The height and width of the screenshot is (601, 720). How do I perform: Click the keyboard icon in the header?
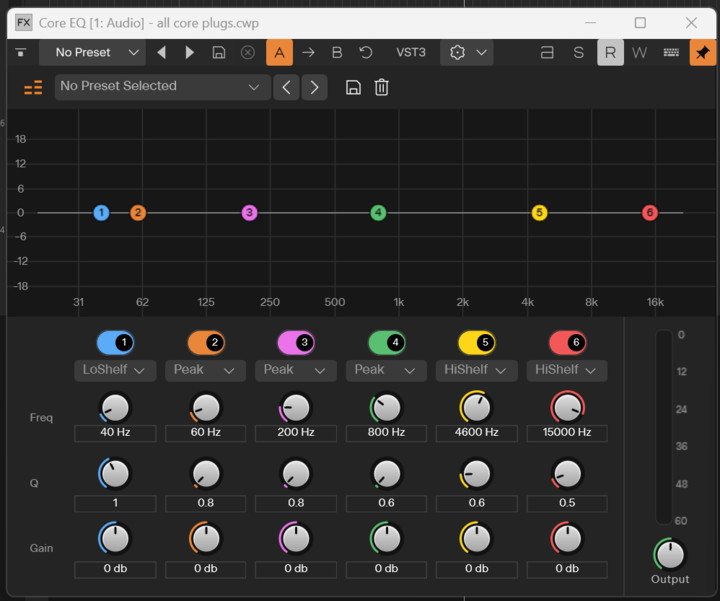click(671, 52)
